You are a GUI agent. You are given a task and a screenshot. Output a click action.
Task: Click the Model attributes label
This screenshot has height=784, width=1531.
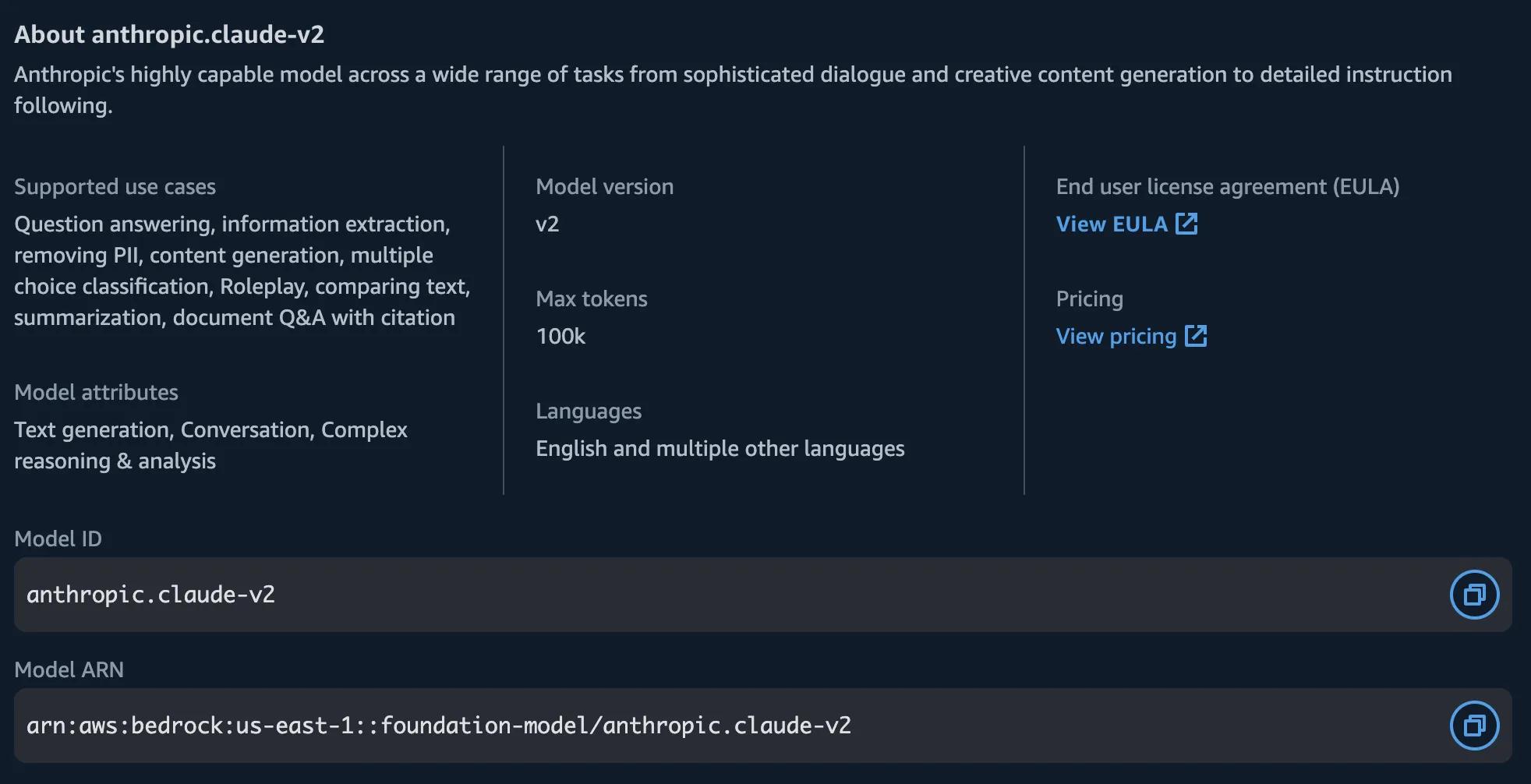pyautogui.click(x=96, y=392)
